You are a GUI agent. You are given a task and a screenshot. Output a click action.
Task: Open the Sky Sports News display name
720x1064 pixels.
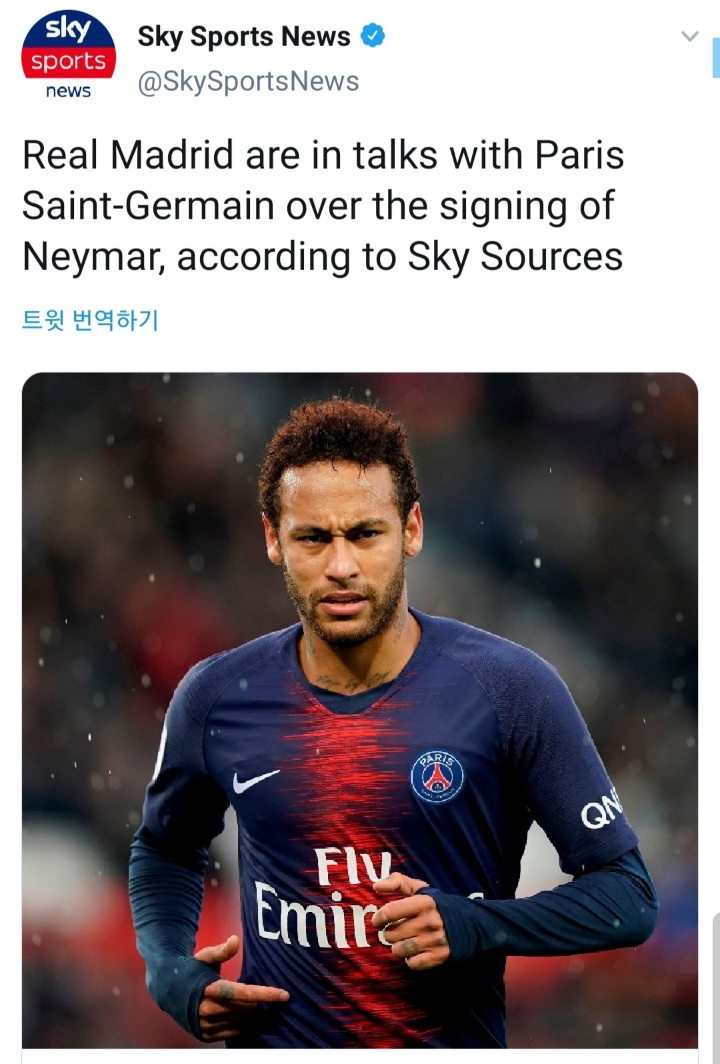(x=244, y=36)
